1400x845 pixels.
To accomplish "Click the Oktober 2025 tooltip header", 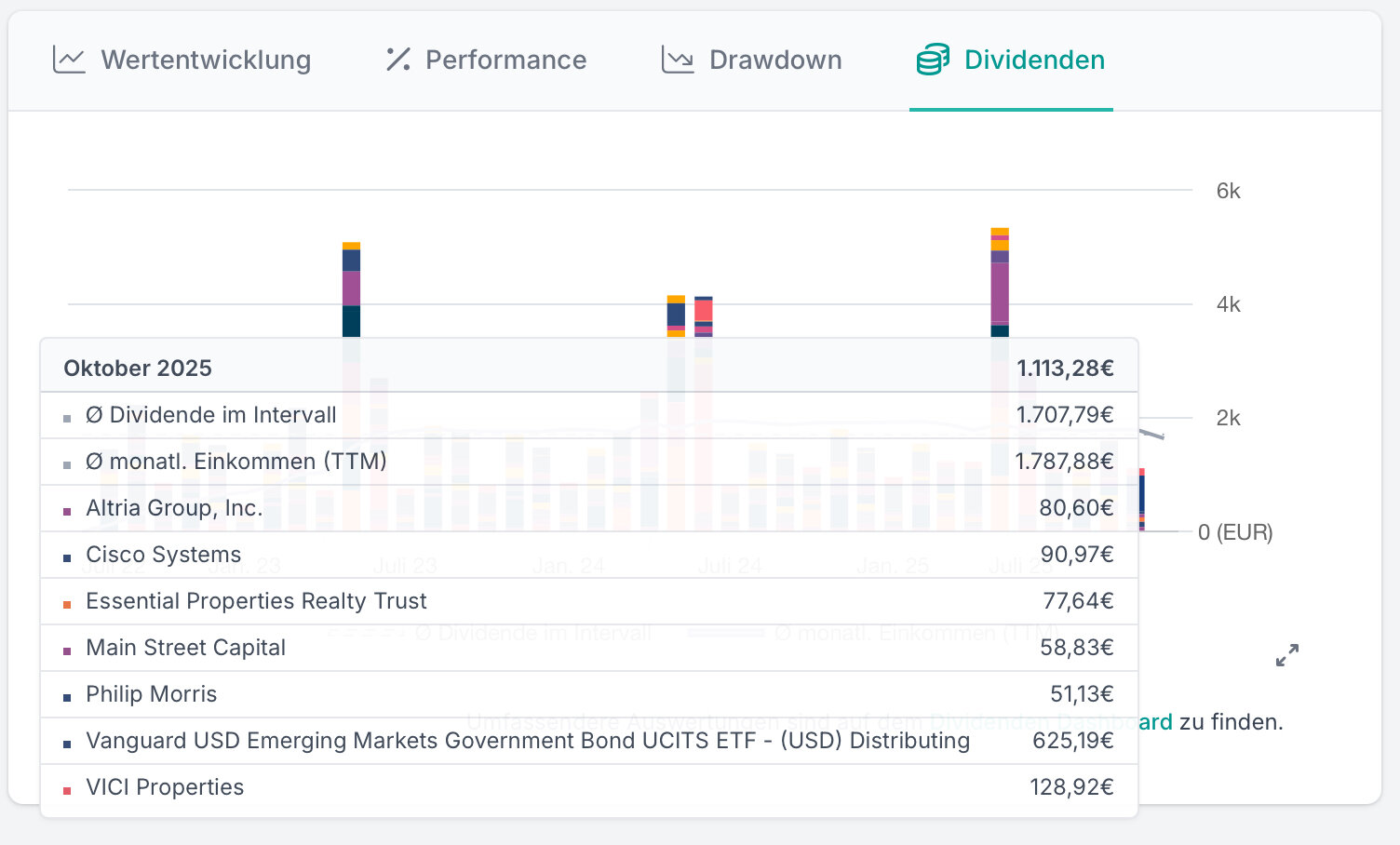I will click(x=138, y=369).
